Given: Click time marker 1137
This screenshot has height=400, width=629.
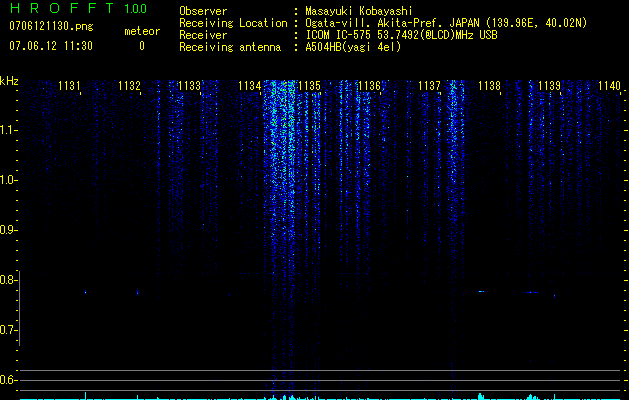Looking at the screenshot, I should pyautogui.click(x=429, y=85).
